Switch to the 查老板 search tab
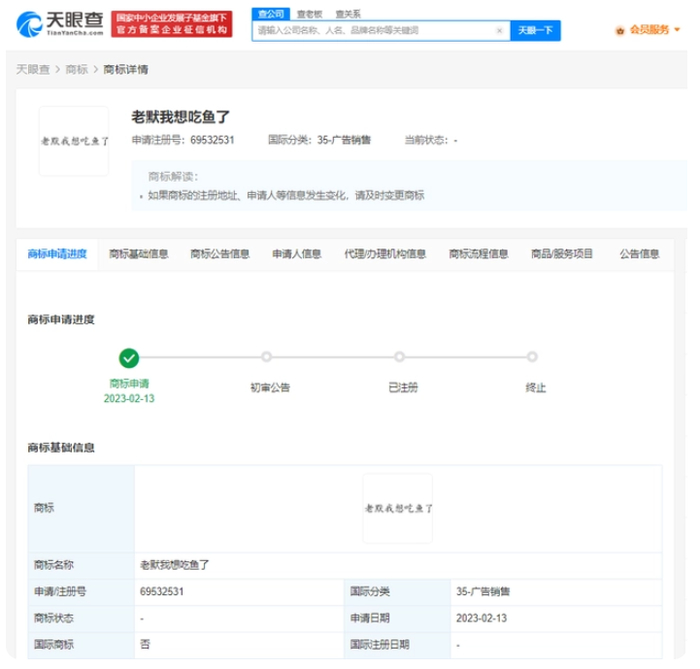This screenshot has width=700, height=669. click(310, 14)
